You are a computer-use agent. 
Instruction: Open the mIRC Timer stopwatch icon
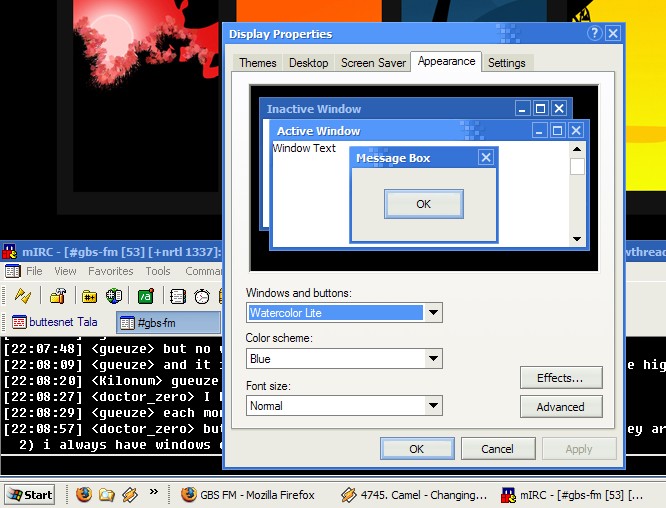(202, 296)
